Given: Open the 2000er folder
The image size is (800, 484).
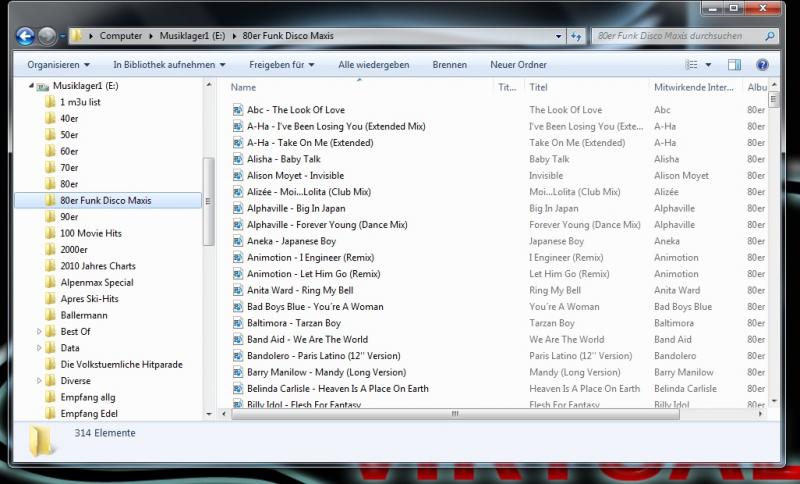Looking at the screenshot, I should pos(73,249).
